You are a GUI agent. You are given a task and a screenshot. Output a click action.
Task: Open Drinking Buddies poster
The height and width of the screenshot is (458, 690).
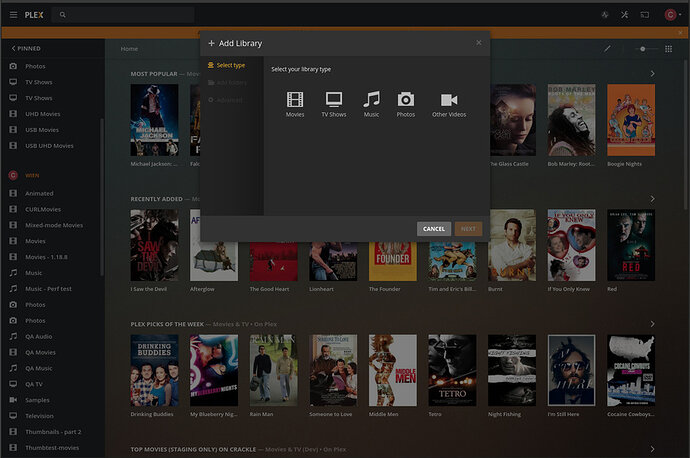(154, 370)
